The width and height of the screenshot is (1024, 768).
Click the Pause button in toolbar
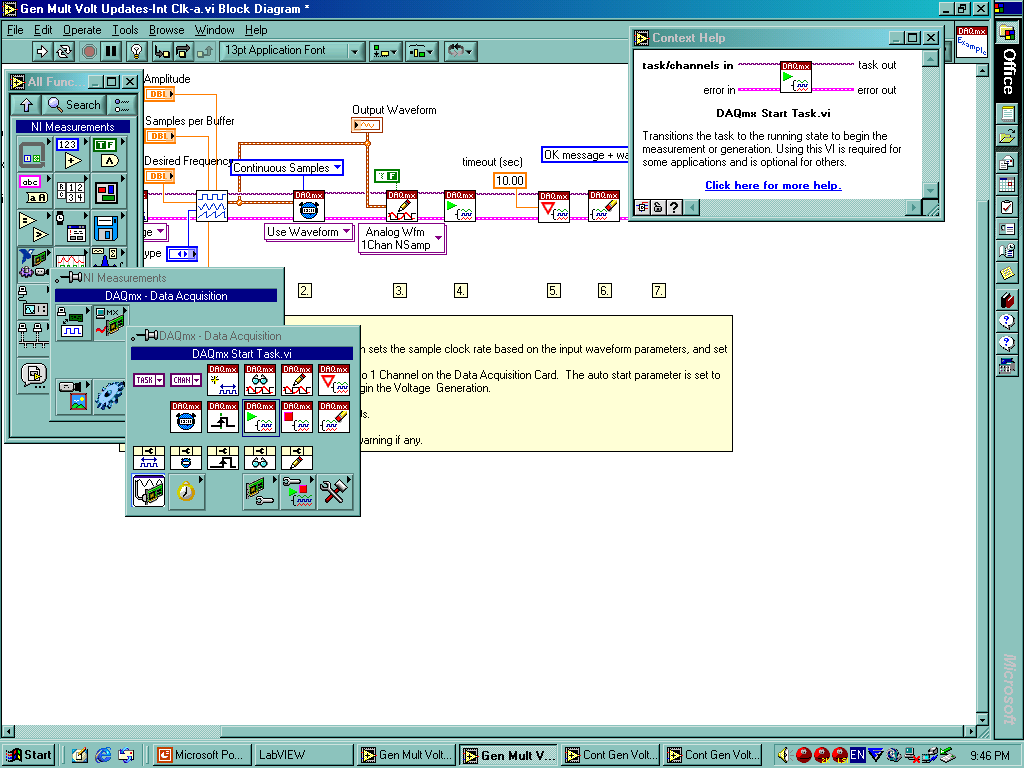point(111,51)
